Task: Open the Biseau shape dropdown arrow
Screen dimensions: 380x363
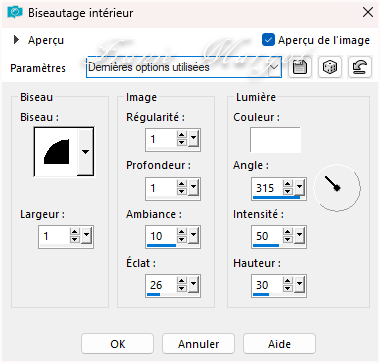Action: click(86, 152)
